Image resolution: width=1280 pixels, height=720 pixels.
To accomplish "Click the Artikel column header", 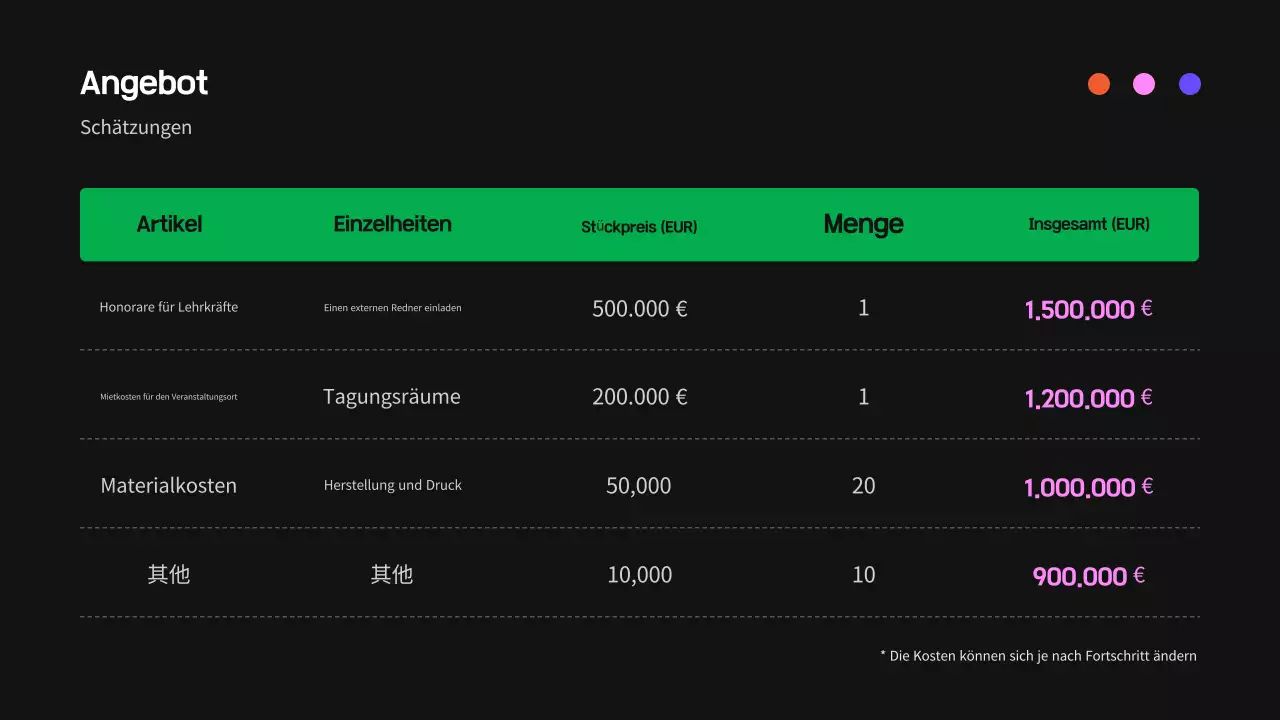I will 169,224.
